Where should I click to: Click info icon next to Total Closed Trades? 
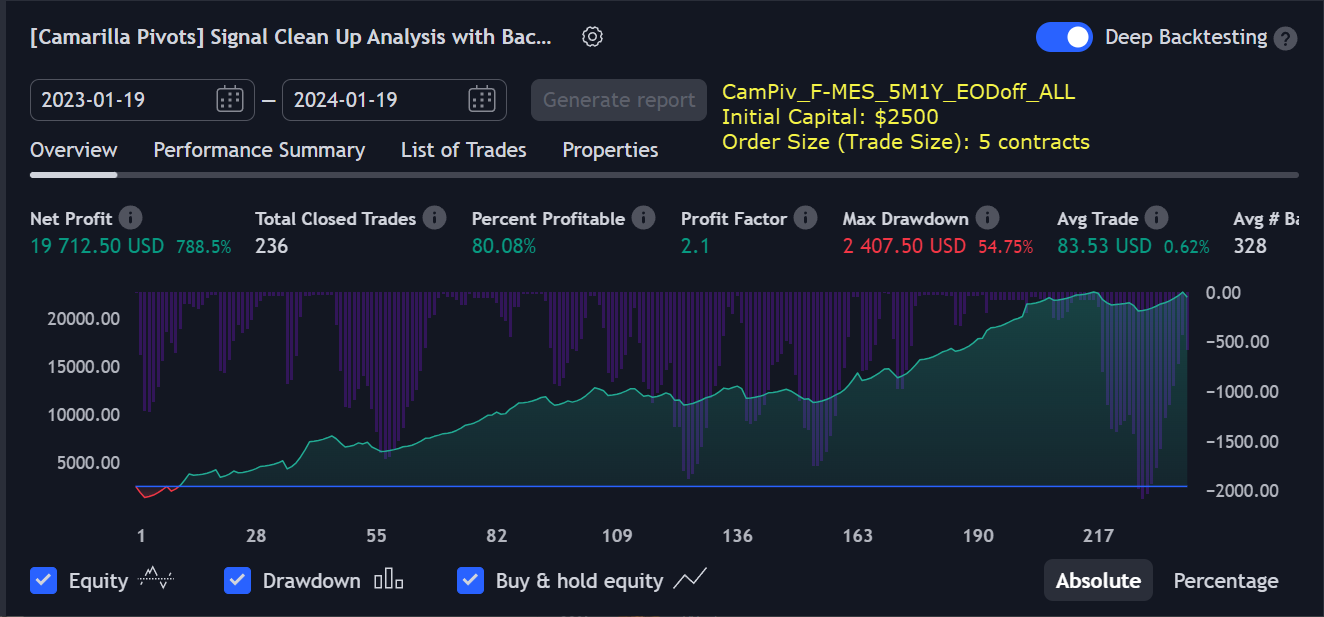click(x=434, y=218)
